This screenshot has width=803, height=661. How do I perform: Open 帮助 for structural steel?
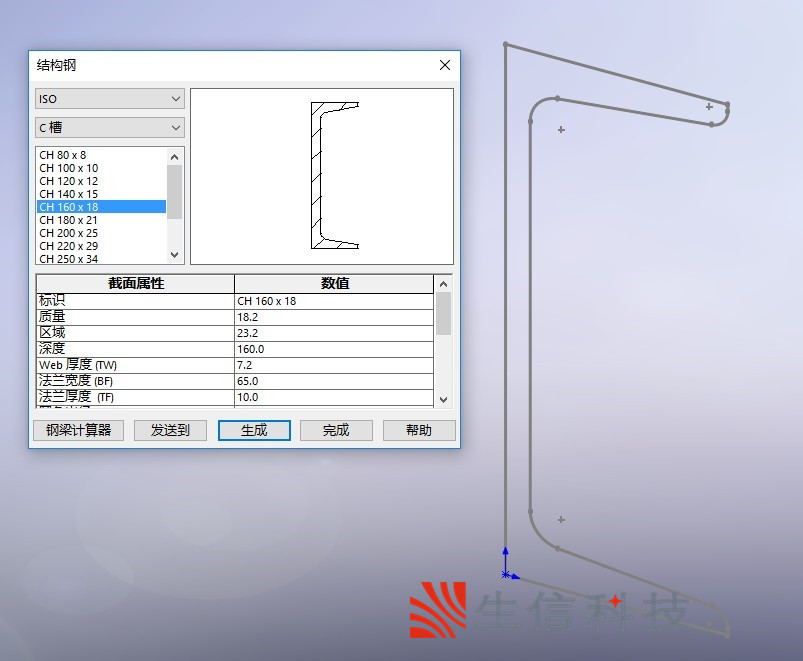coord(419,430)
